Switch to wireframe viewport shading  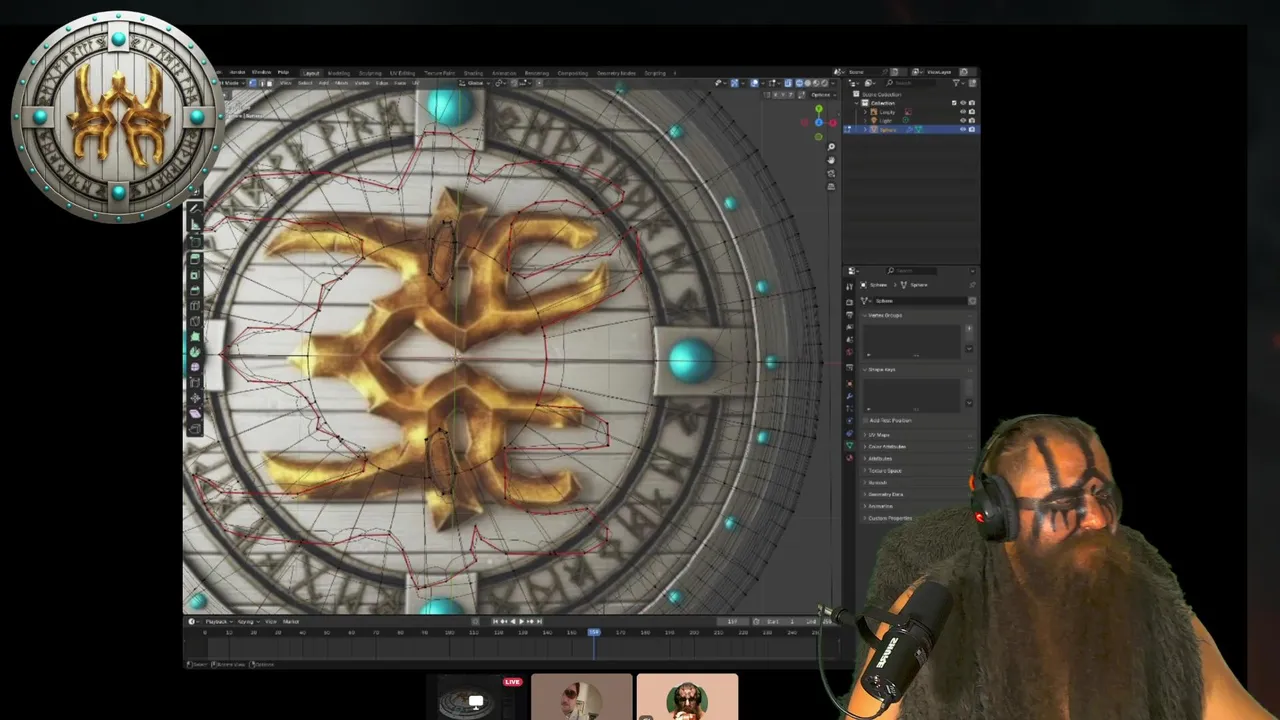[x=799, y=83]
